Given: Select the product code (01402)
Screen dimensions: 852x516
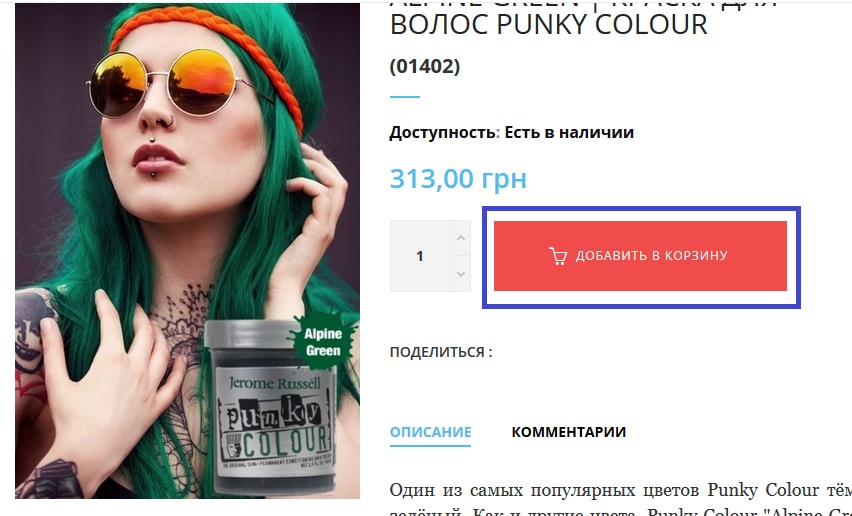Looking at the screenshot, I should click(x=425, y=66).
